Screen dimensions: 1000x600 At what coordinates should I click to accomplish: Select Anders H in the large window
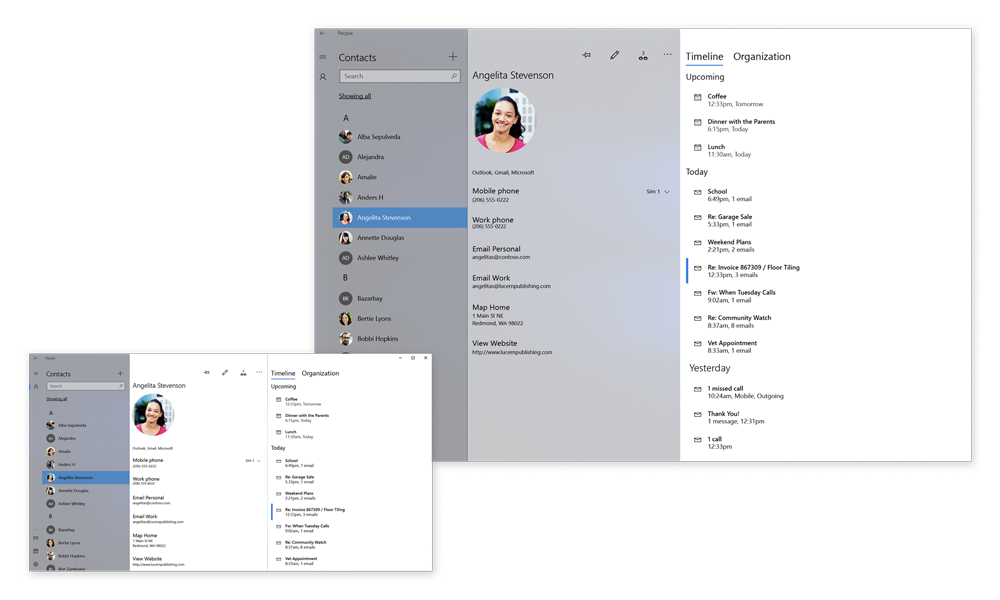(400, 198)
